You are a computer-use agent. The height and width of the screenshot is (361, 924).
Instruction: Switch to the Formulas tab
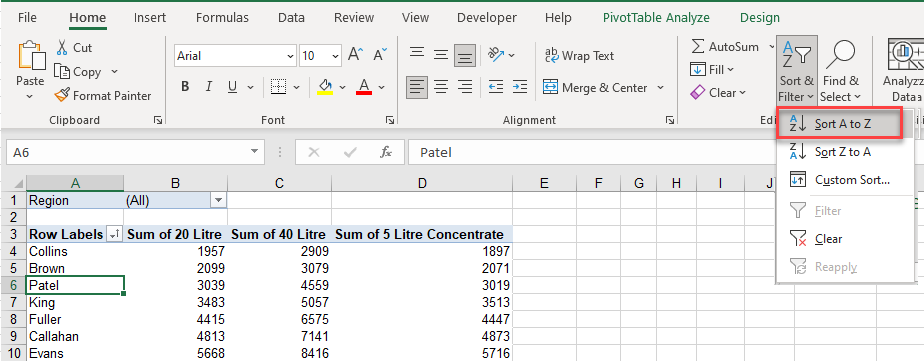pyautogui.click(x=222, y=18)
